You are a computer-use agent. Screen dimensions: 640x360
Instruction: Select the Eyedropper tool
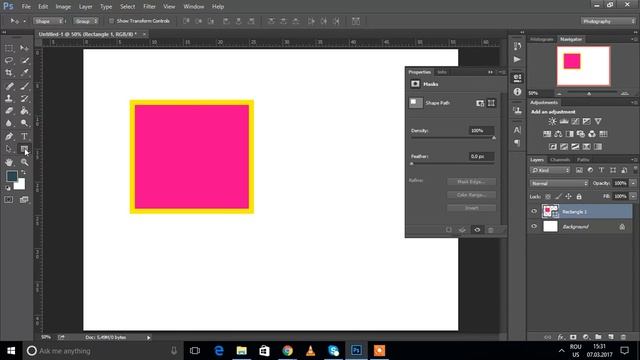24,73
